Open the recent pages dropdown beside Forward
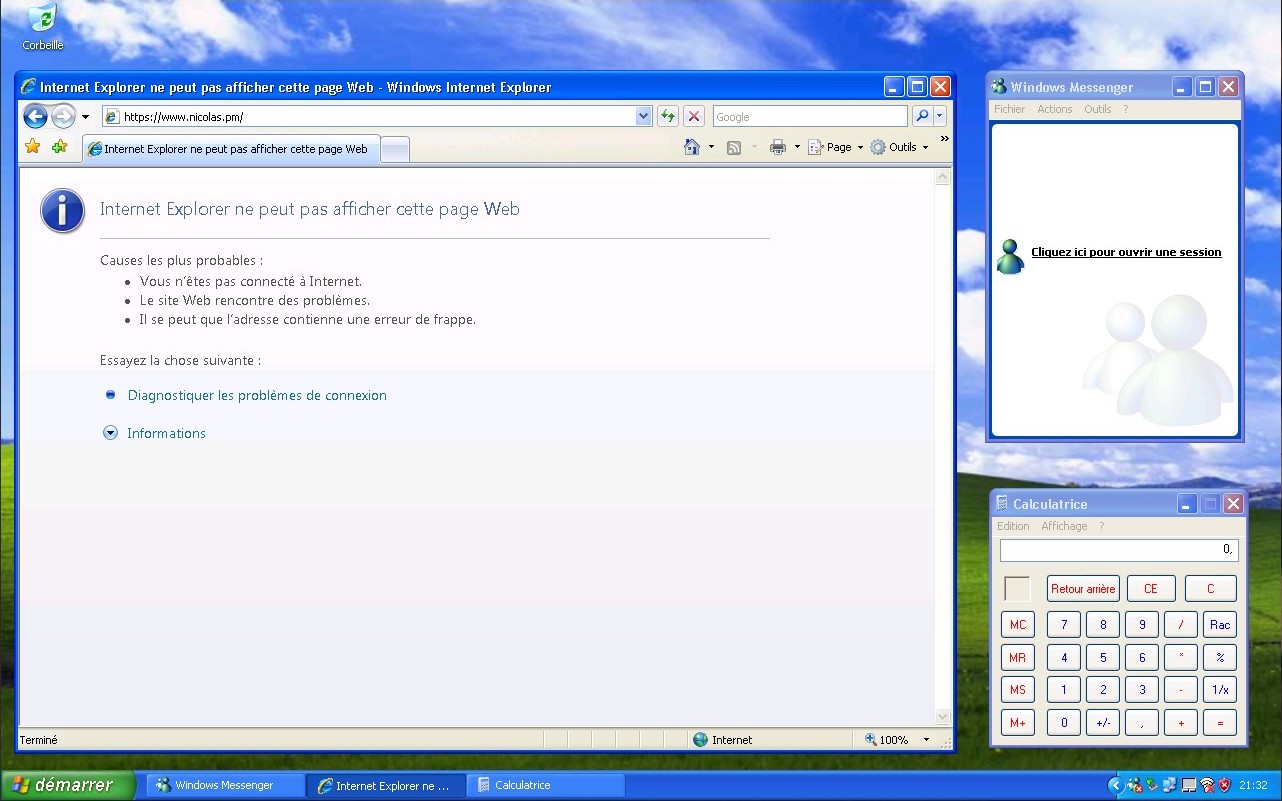1282x801 pixels. tap(85, 117)
